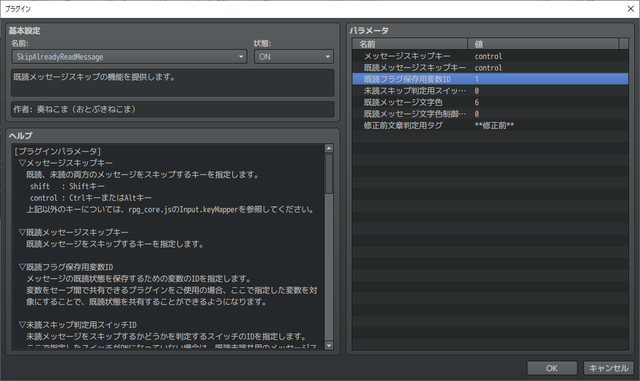This screenshot has width=640, height=381.
Task: Click the value **修正前** in the parameter table
Action: click(494, 125)
